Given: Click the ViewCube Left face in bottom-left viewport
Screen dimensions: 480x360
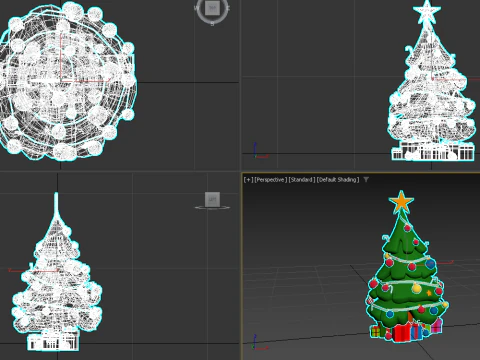Looking at the screenshot, I should tap(212, 199).
